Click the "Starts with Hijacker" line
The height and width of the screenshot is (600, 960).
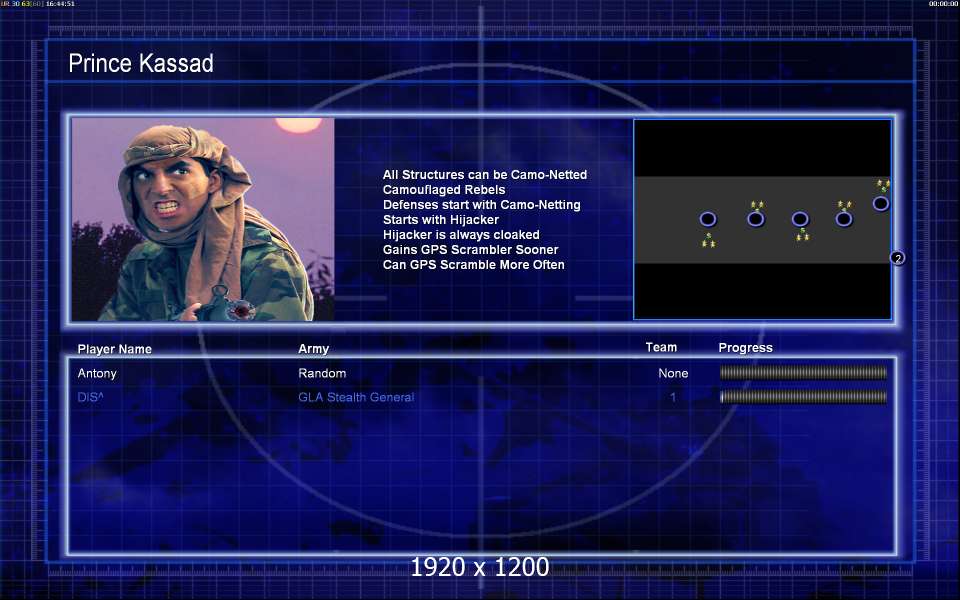click(441, 219)
